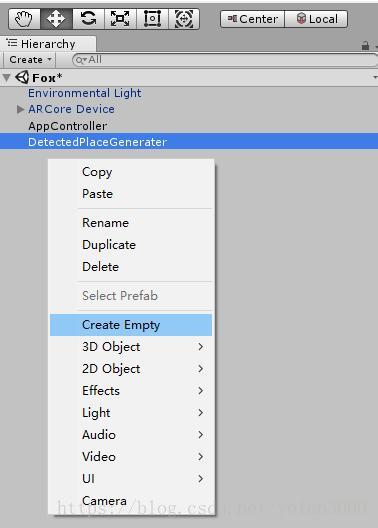Select the Fox scene row
378x528 pixels.
click(x=189, y=78)
